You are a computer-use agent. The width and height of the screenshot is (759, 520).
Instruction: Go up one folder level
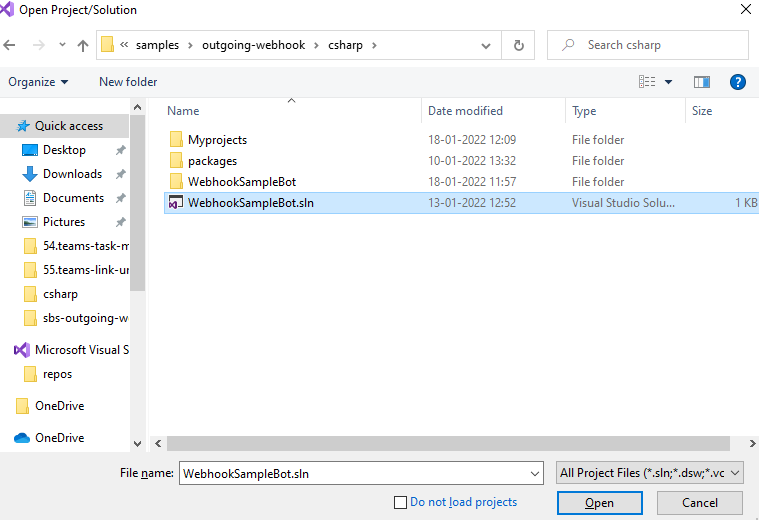pyautogui.click(x=83, y=46)
